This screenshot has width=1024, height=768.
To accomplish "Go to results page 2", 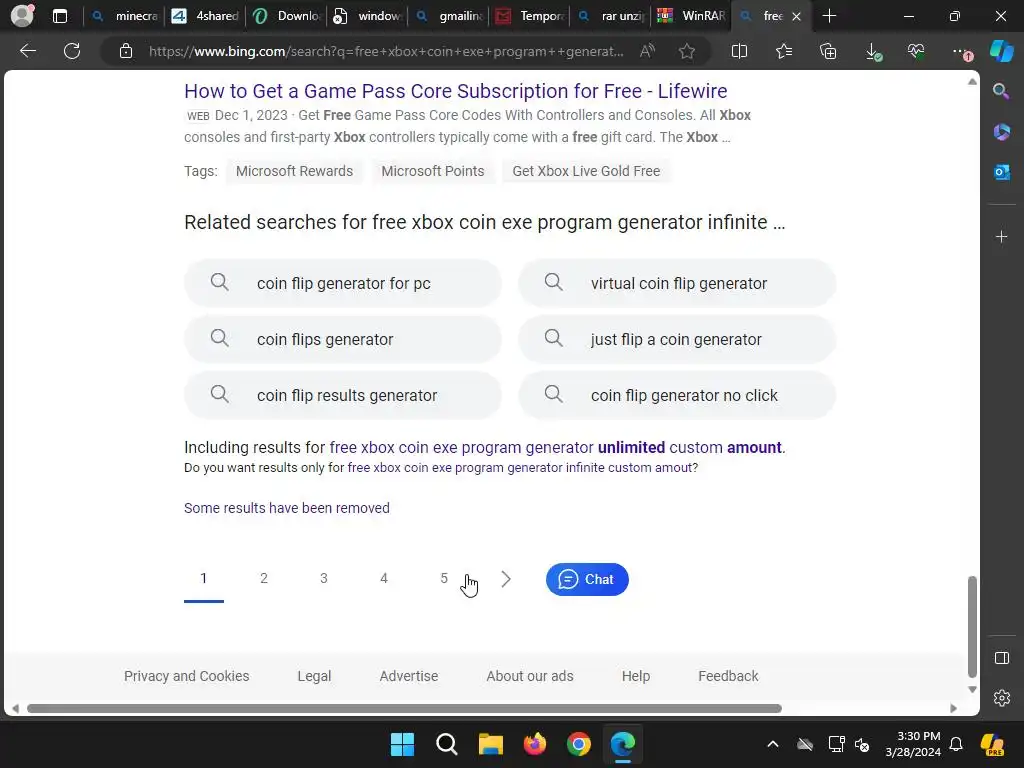I will 264,579.
